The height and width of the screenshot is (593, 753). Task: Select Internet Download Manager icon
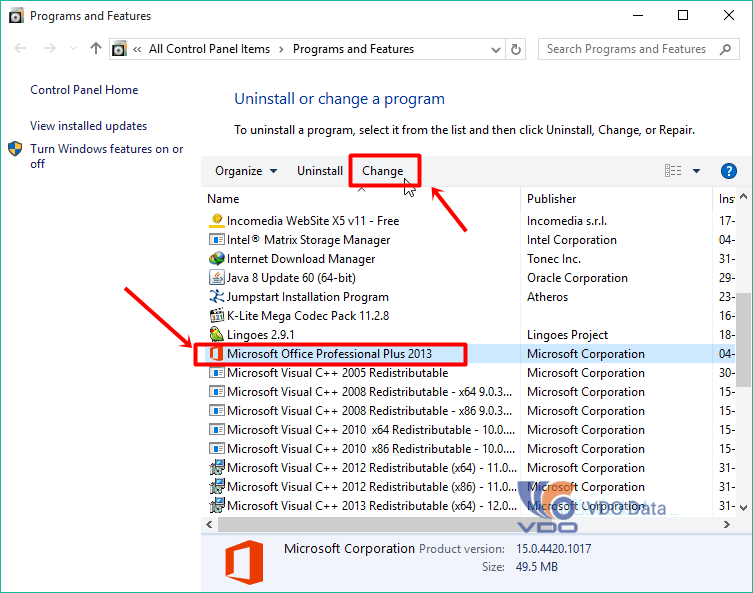coord(217,258)
